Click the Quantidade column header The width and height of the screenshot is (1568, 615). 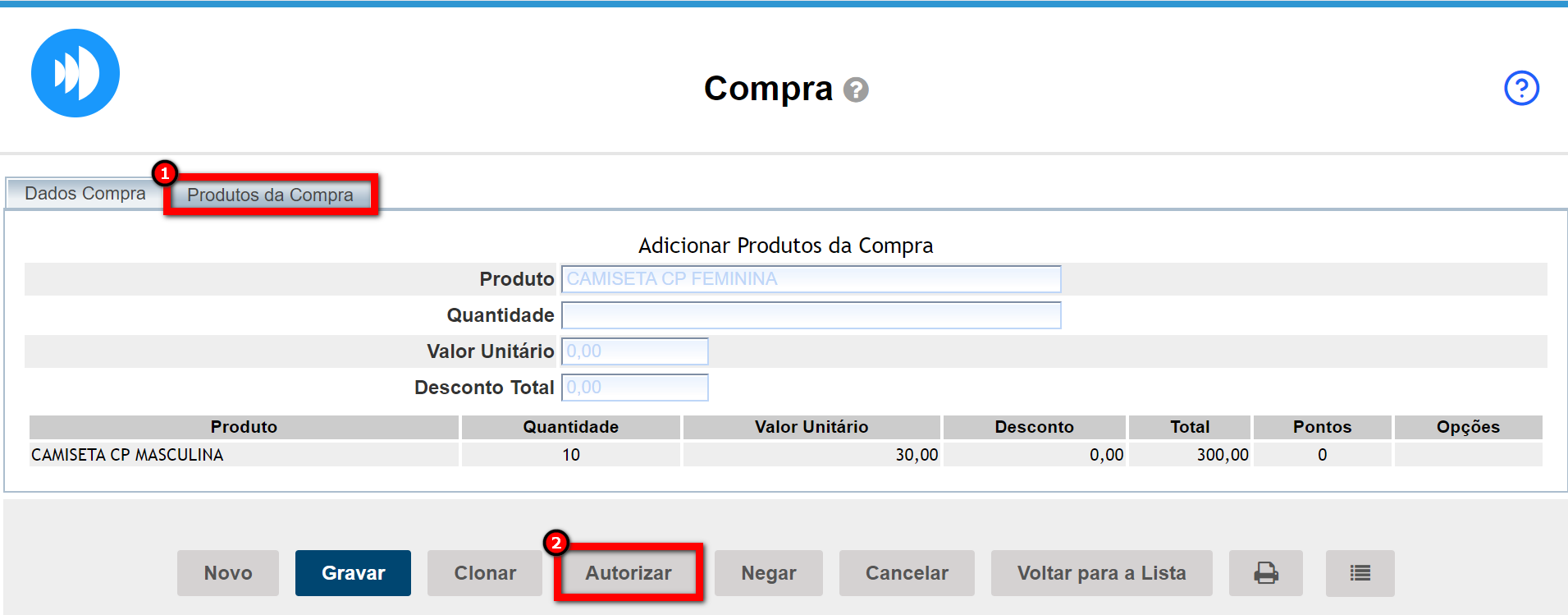[570, 427]
